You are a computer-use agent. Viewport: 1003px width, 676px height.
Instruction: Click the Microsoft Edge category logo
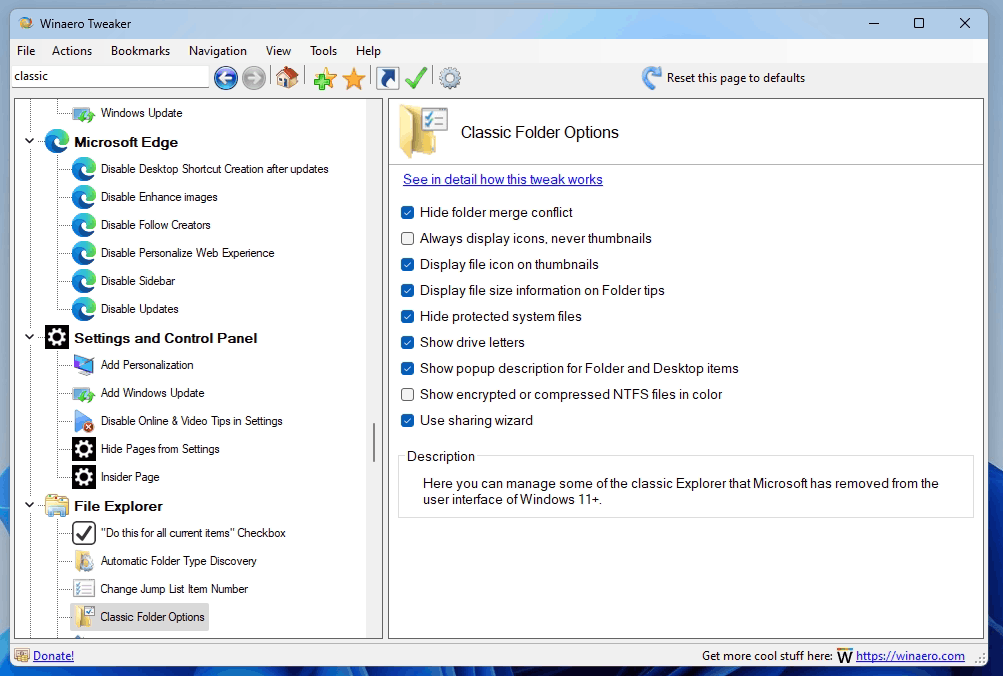[56, 141]
